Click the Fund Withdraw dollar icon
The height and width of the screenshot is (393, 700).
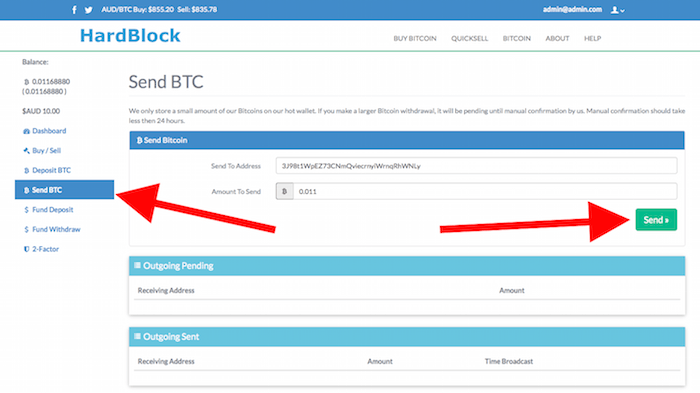tap(26, 230)
